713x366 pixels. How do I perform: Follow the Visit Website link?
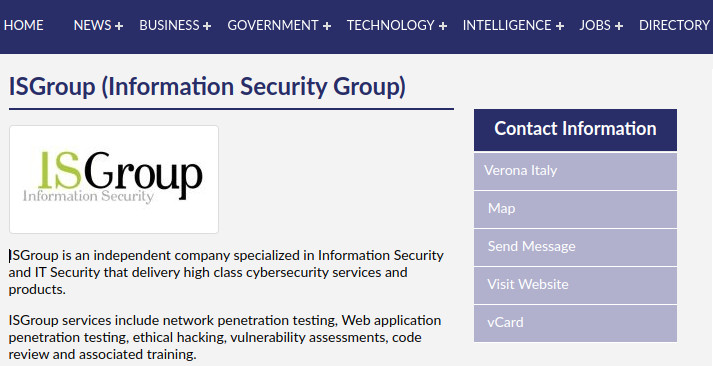coord(575,285)
